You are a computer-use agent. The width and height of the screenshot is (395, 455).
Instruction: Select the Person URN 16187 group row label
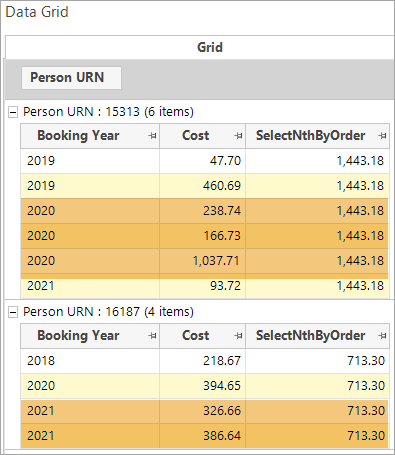tap(108, 312)
